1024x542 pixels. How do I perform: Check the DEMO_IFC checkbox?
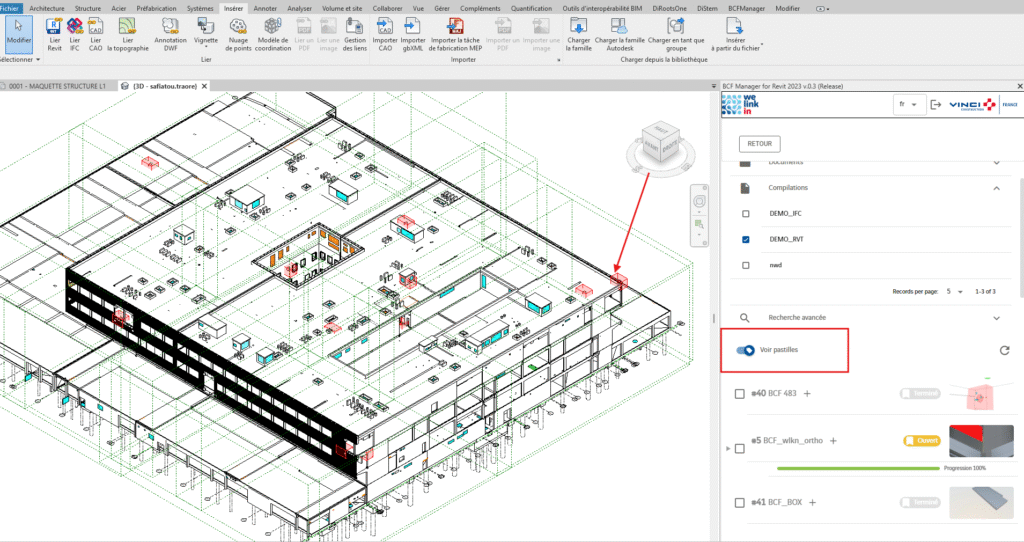746,214
